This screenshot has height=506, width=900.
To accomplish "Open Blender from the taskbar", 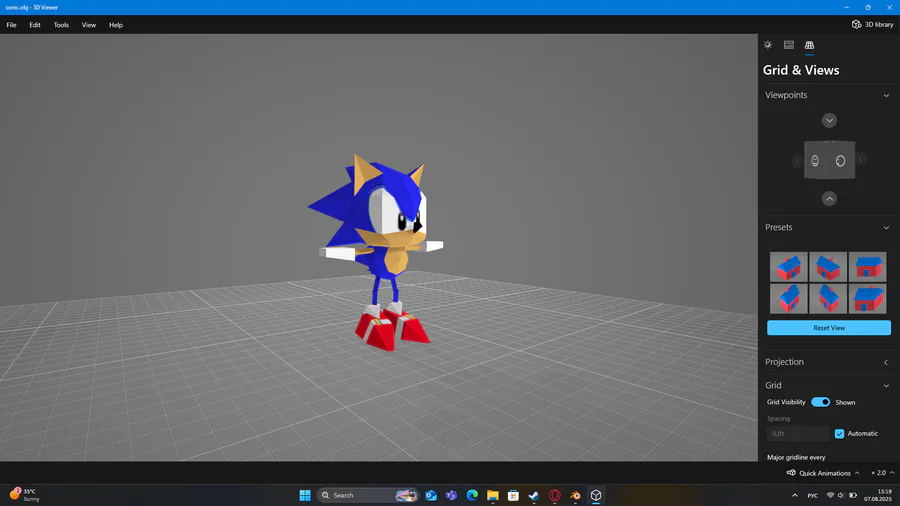I will coord(575,495).
